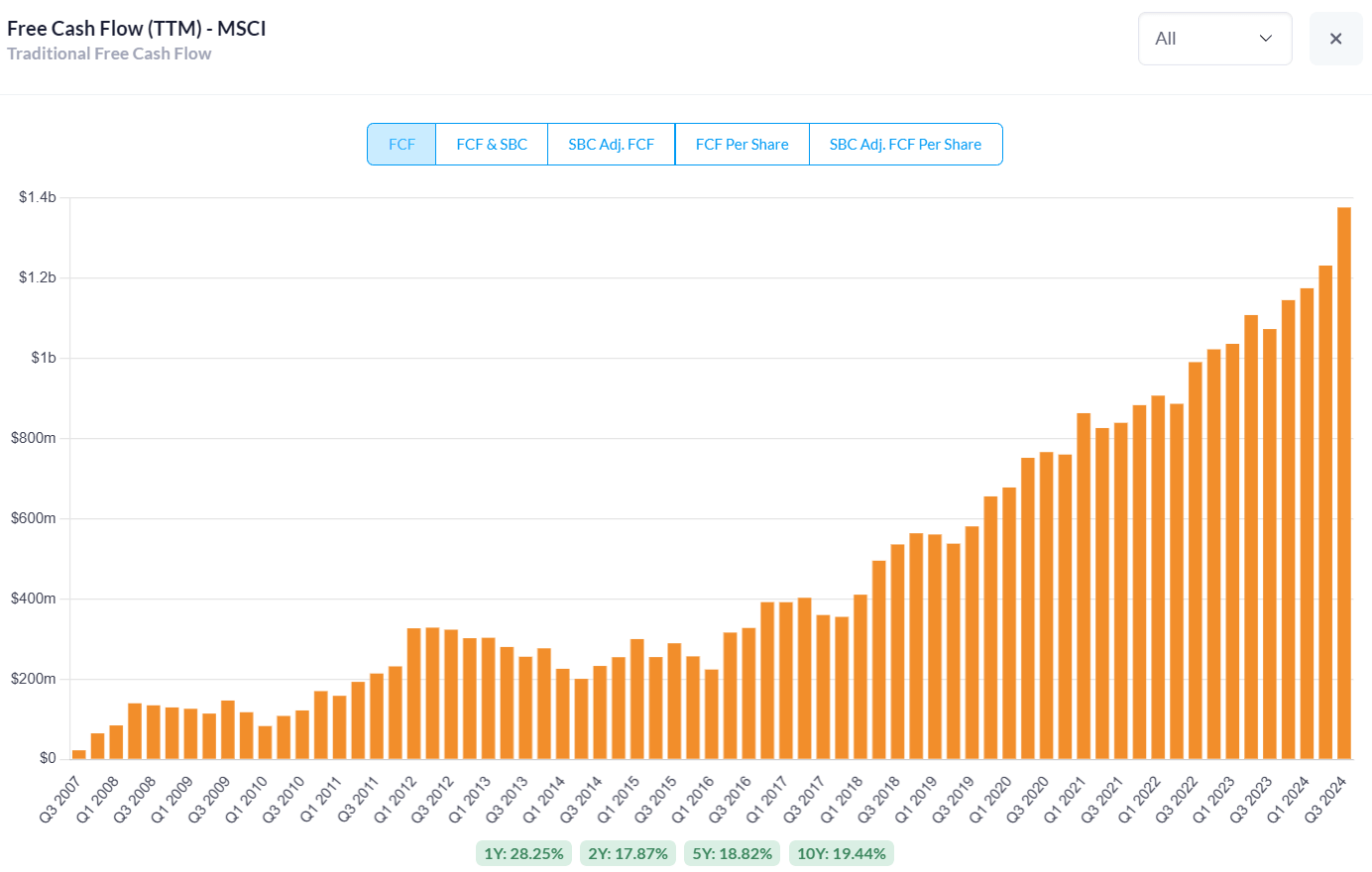1372x872 pixels.
Task: Open the All time range dropdown
Action: point(1214,39)
